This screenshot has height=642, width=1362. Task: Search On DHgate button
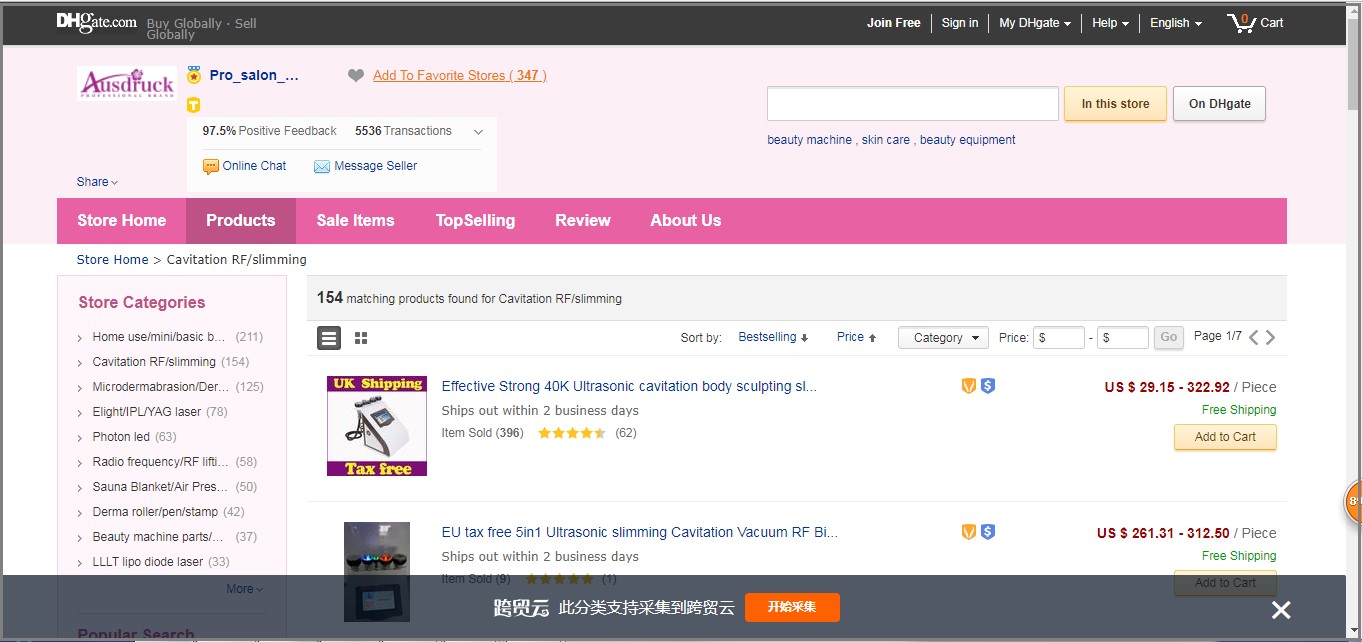[1219, 104]
